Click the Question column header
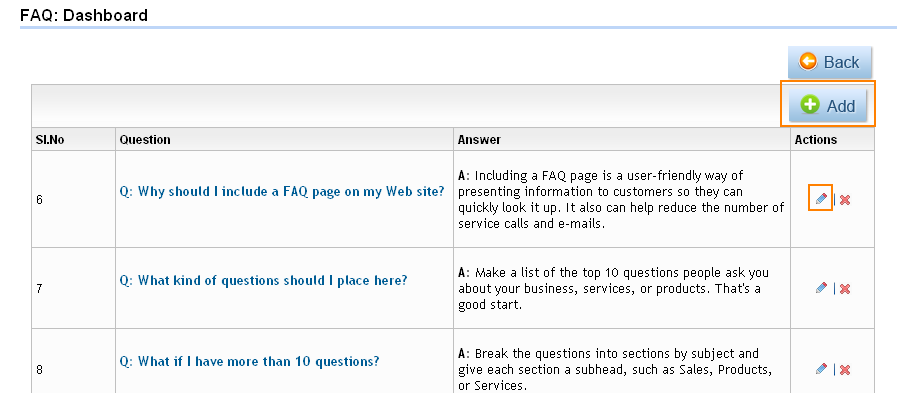Screen dimensions: 905x393 (x=145, y=140)
